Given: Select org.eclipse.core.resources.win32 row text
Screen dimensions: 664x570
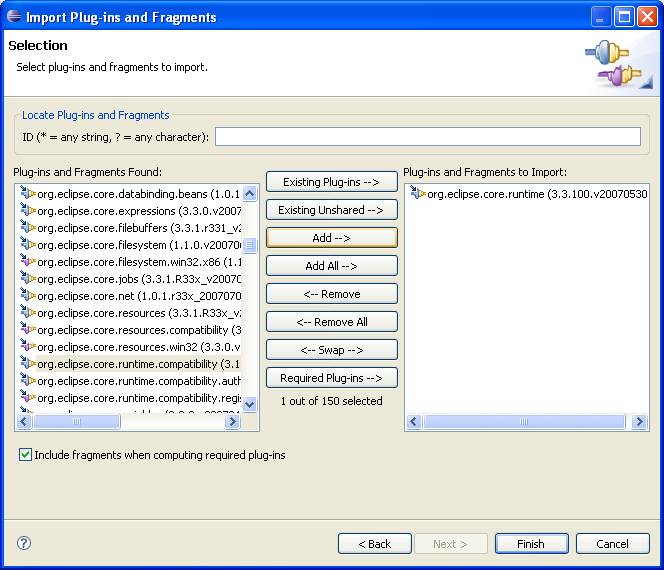Looking at the screenshot, I should [x=139, y=346].
